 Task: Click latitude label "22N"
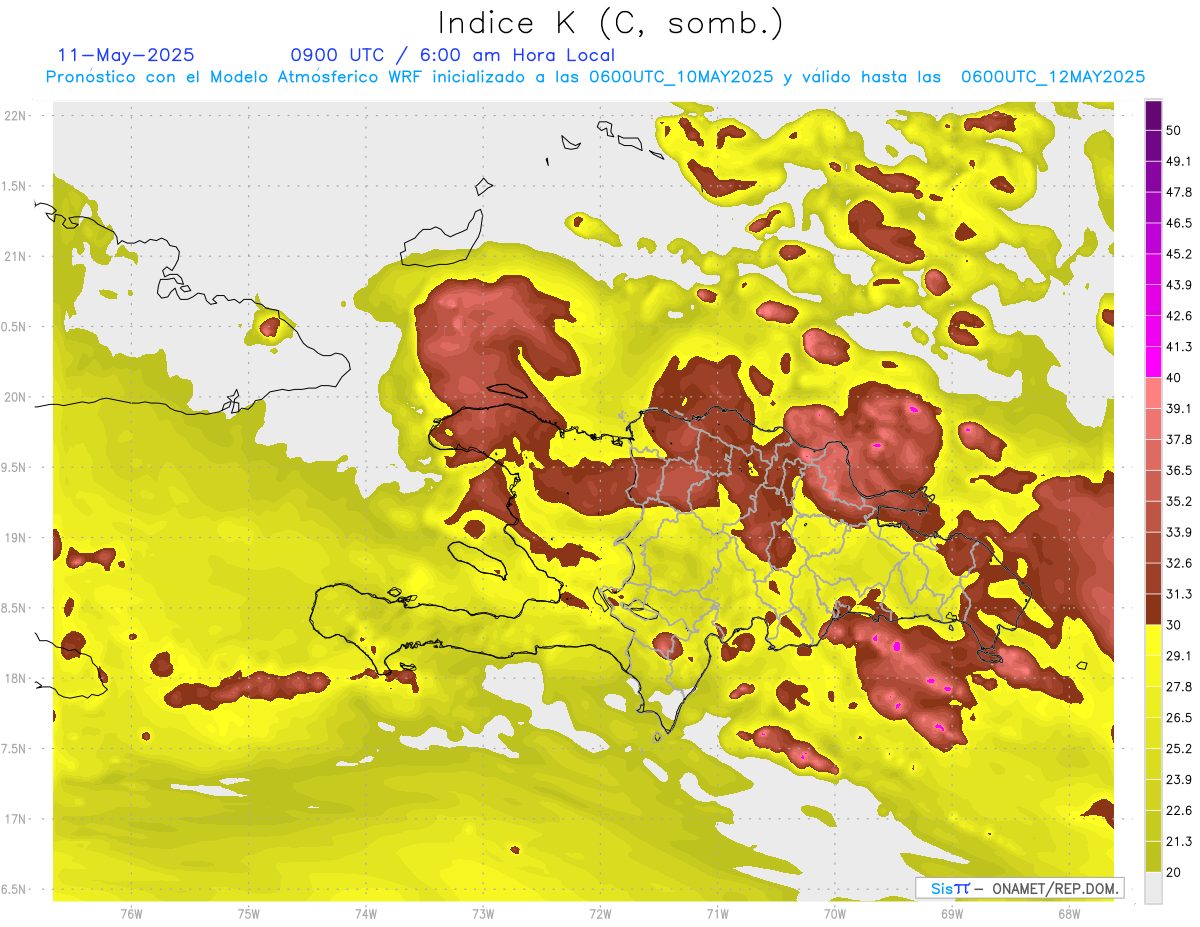point(17,116)
